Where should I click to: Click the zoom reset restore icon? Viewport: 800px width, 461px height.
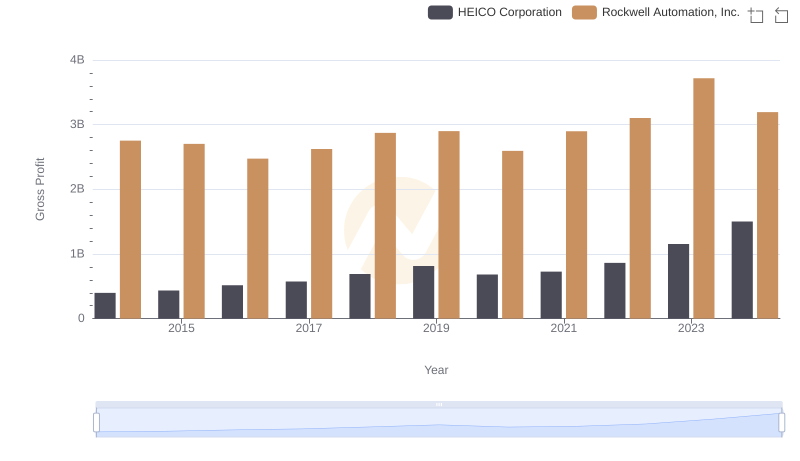click(781, 15)
